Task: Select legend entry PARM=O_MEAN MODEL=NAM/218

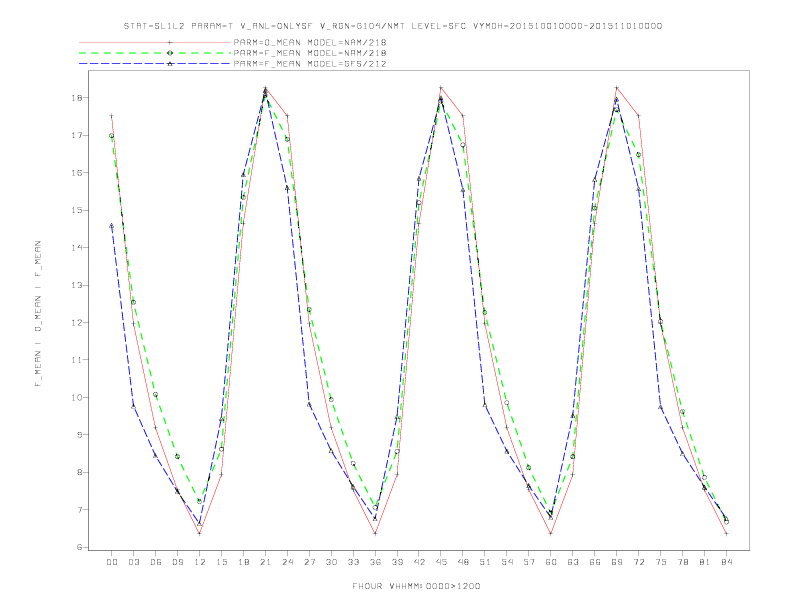Action: pyautogui.click(x=310, y=42)
